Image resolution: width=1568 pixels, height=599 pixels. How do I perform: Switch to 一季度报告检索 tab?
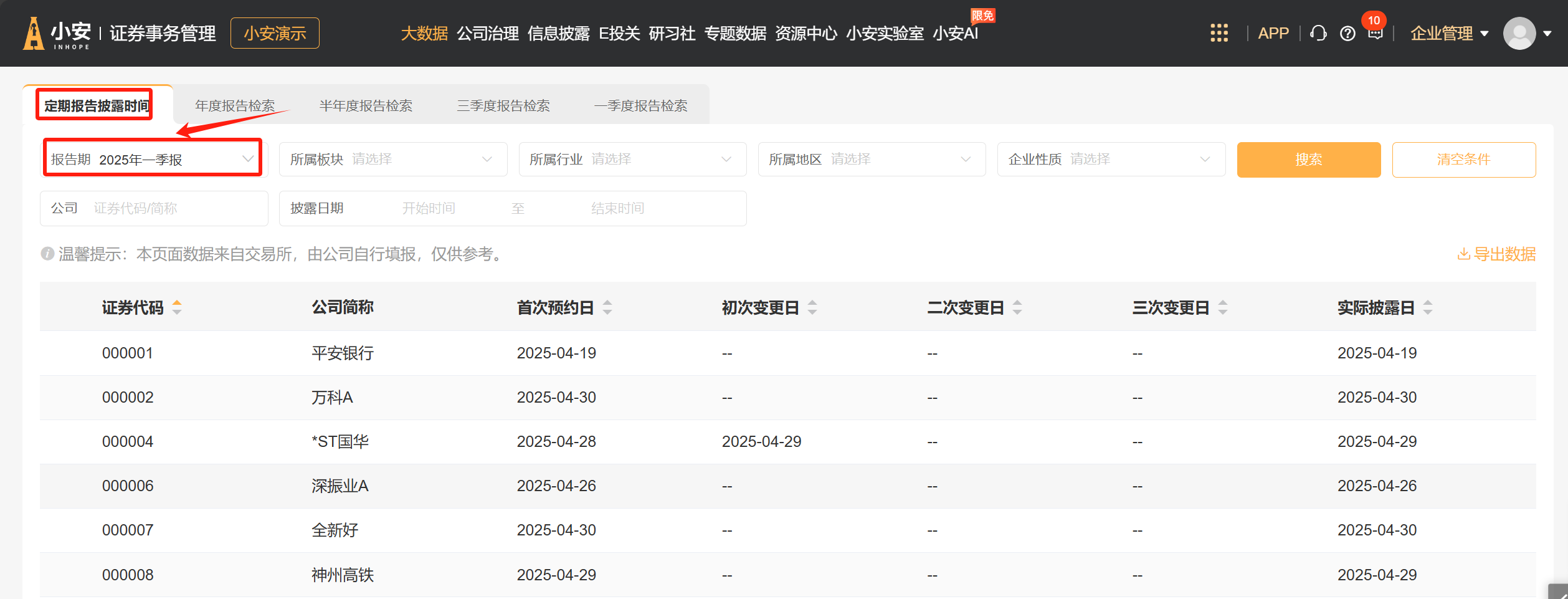[x=640, y=106]
